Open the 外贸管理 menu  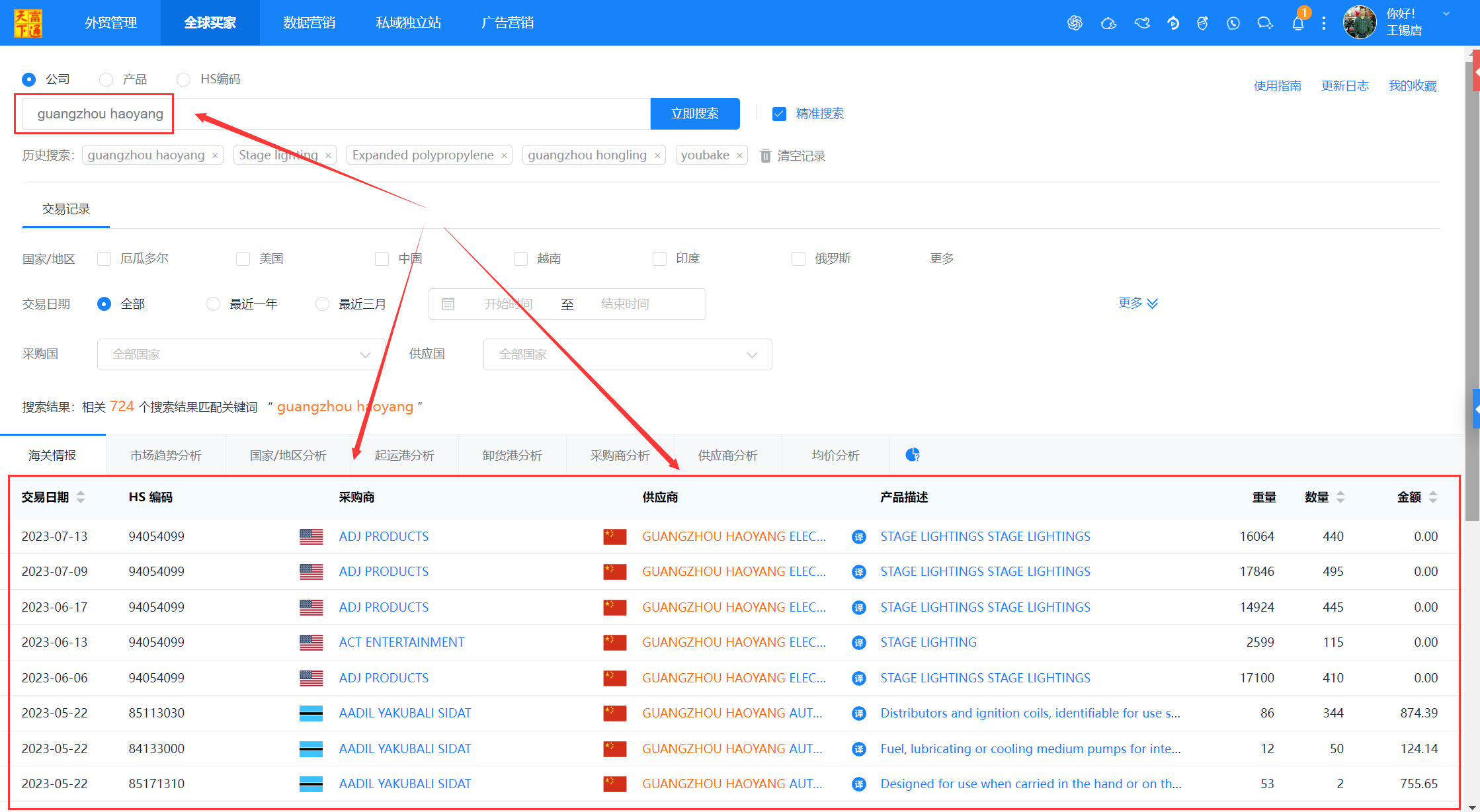[111, 22]
